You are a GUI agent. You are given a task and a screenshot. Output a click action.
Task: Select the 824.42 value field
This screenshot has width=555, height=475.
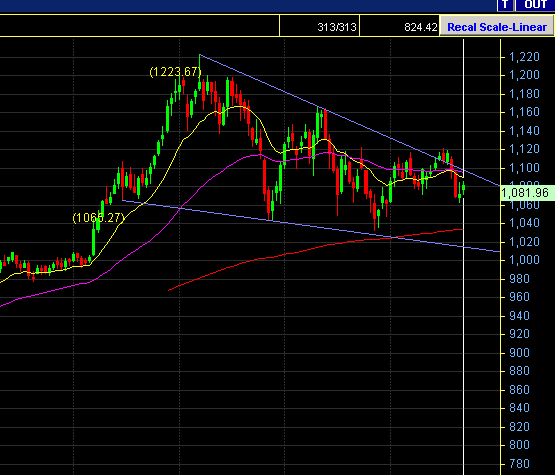tap(399, 26)
